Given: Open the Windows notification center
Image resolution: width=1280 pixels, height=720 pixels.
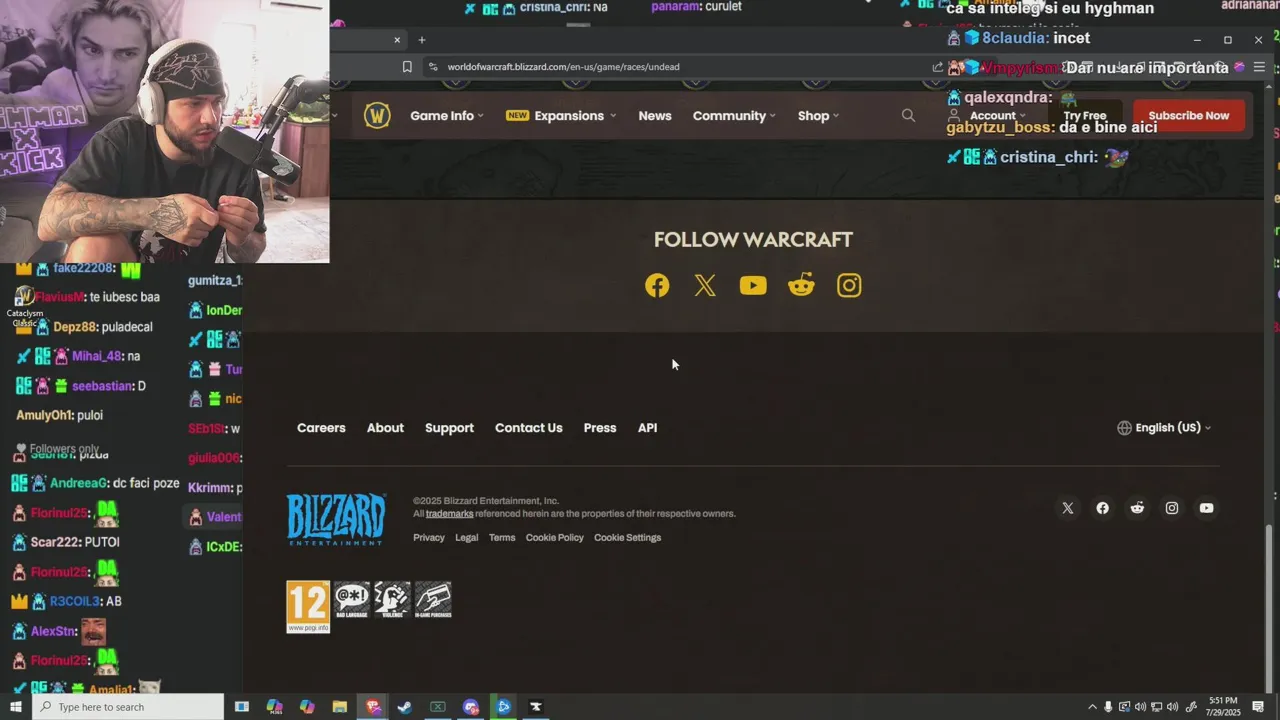Looking at the screenshot, I should [x=1259, y=707].
